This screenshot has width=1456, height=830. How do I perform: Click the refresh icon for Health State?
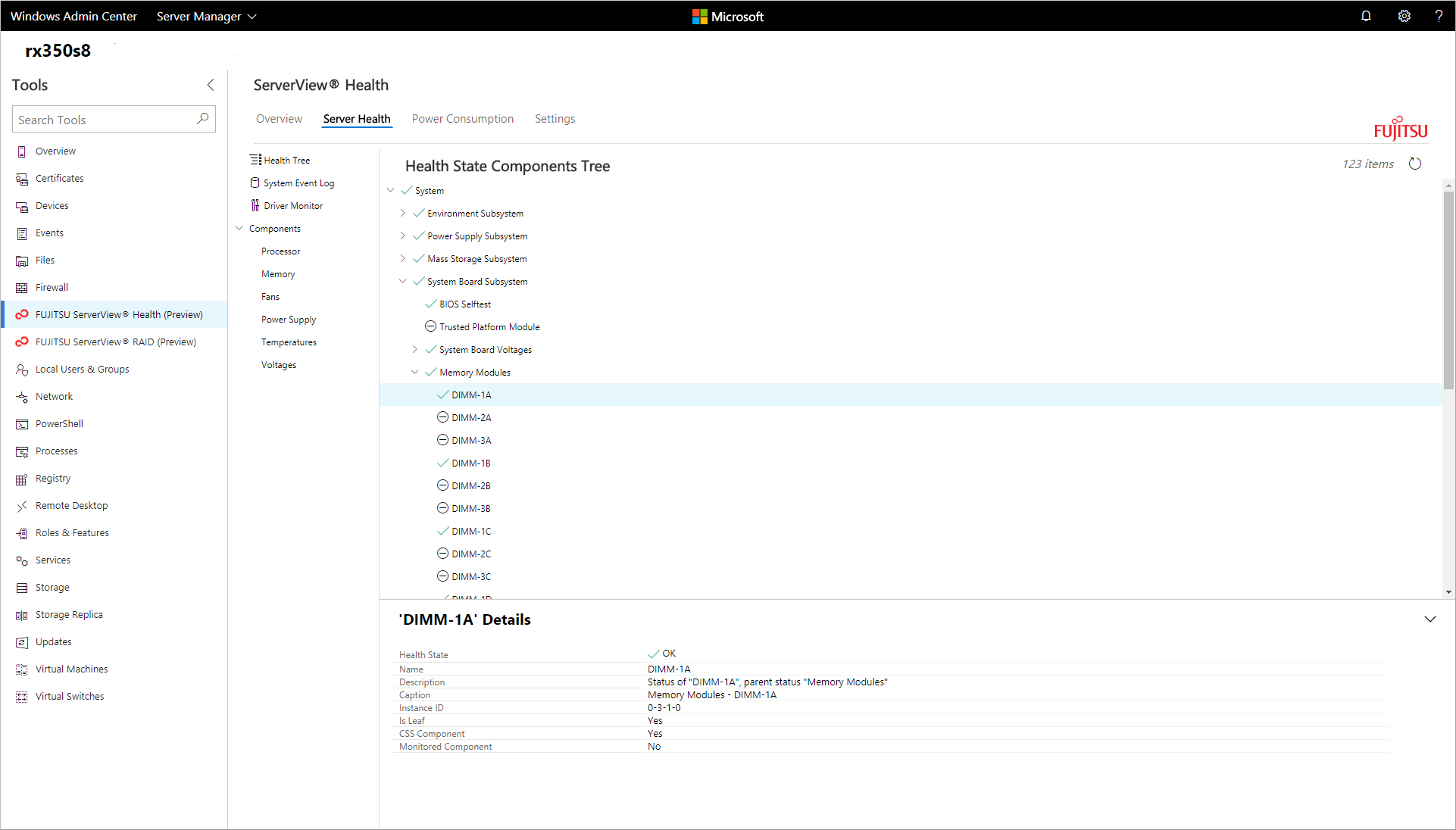(x=1417, y=163)
